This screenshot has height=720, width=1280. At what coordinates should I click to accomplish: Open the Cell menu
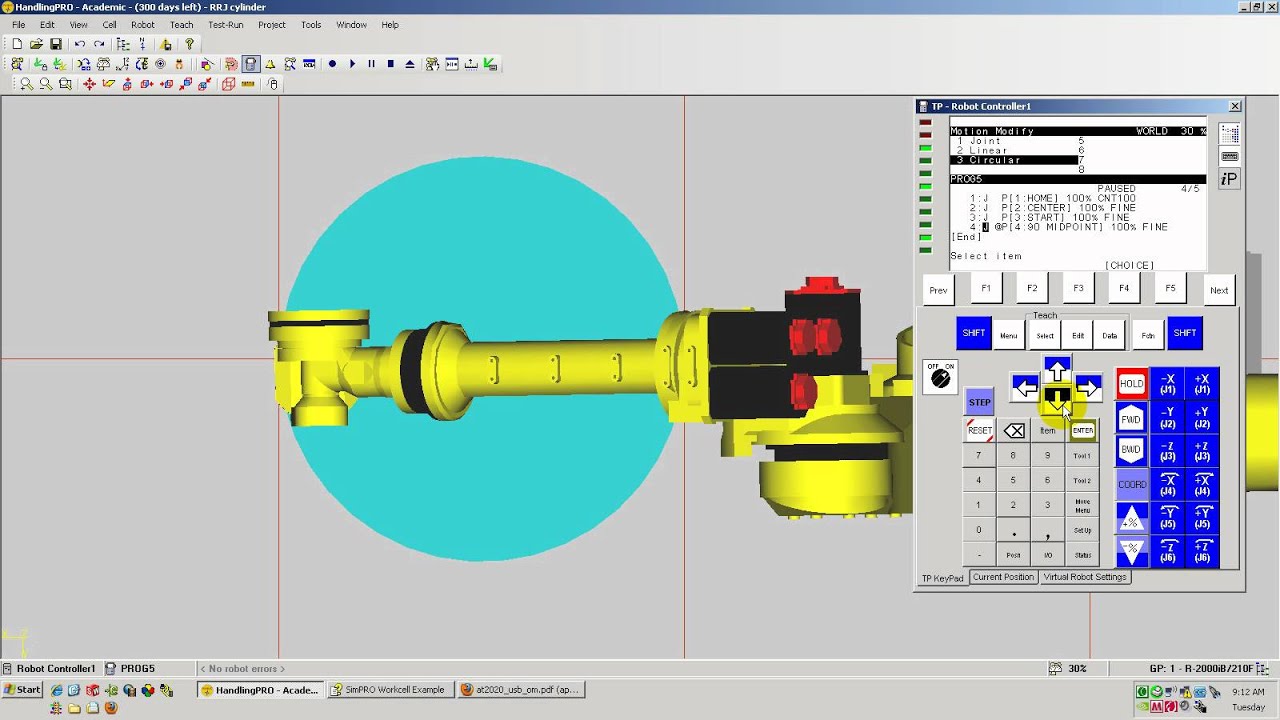pos(109,25)
